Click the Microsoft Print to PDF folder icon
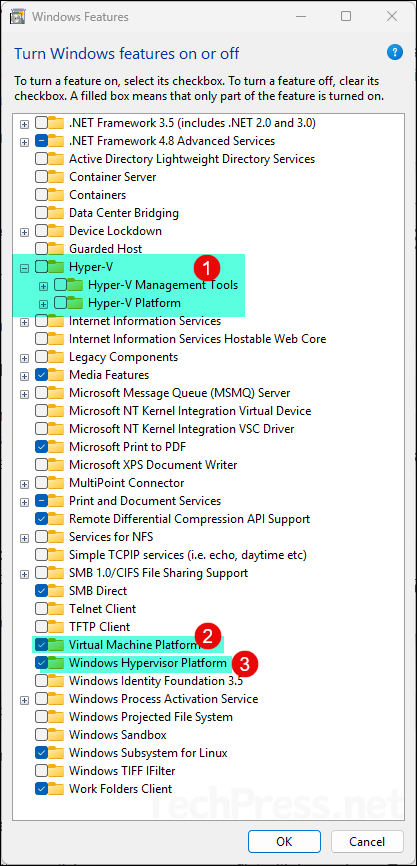The height and width of the screenshot is (866, 417). pos(56,447)
